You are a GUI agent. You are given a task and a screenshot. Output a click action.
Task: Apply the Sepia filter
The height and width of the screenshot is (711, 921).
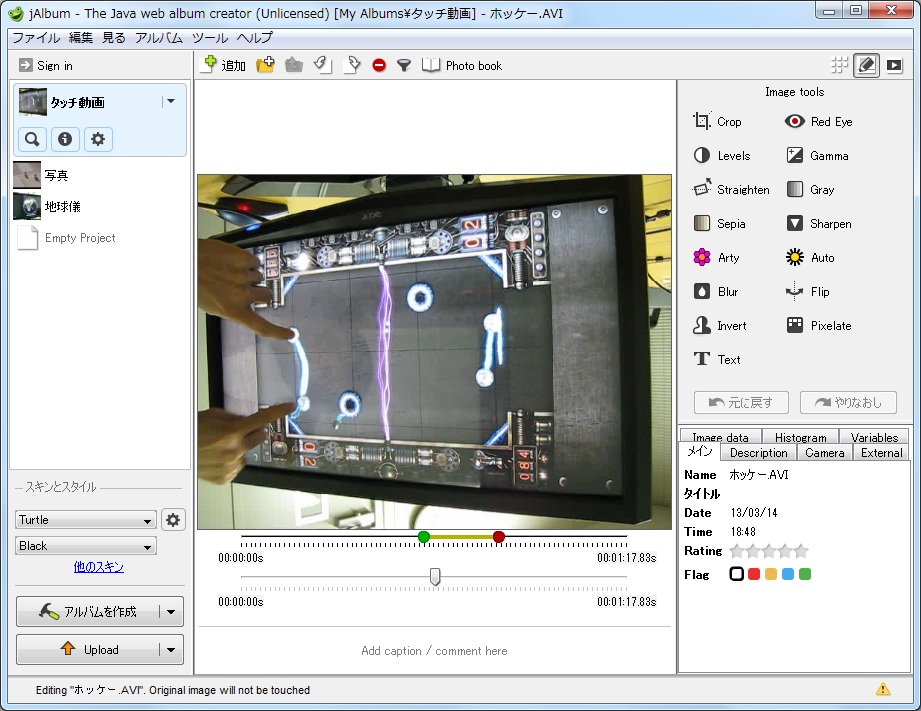720,223
